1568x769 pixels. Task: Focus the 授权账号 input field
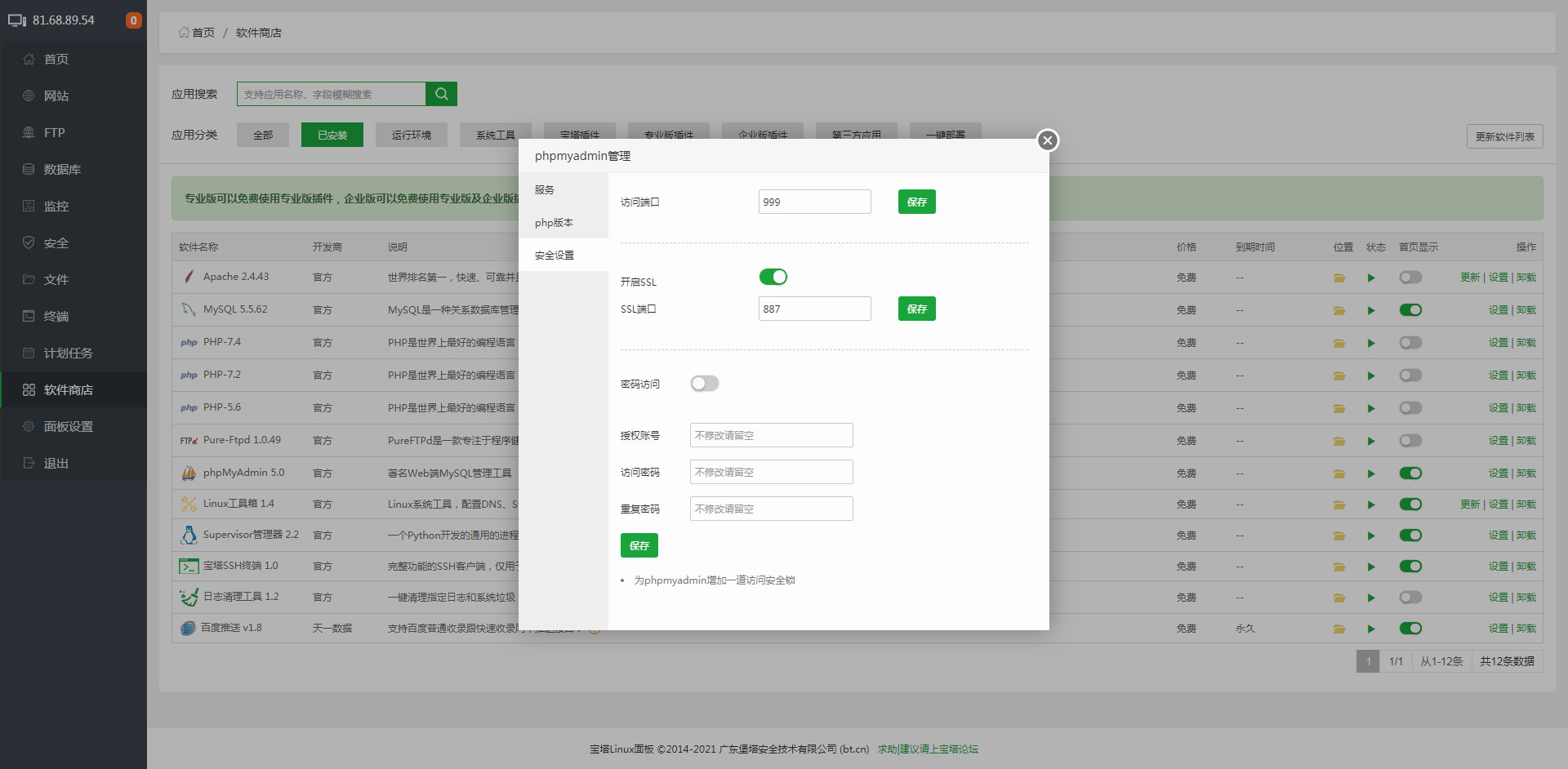(772, 435)
